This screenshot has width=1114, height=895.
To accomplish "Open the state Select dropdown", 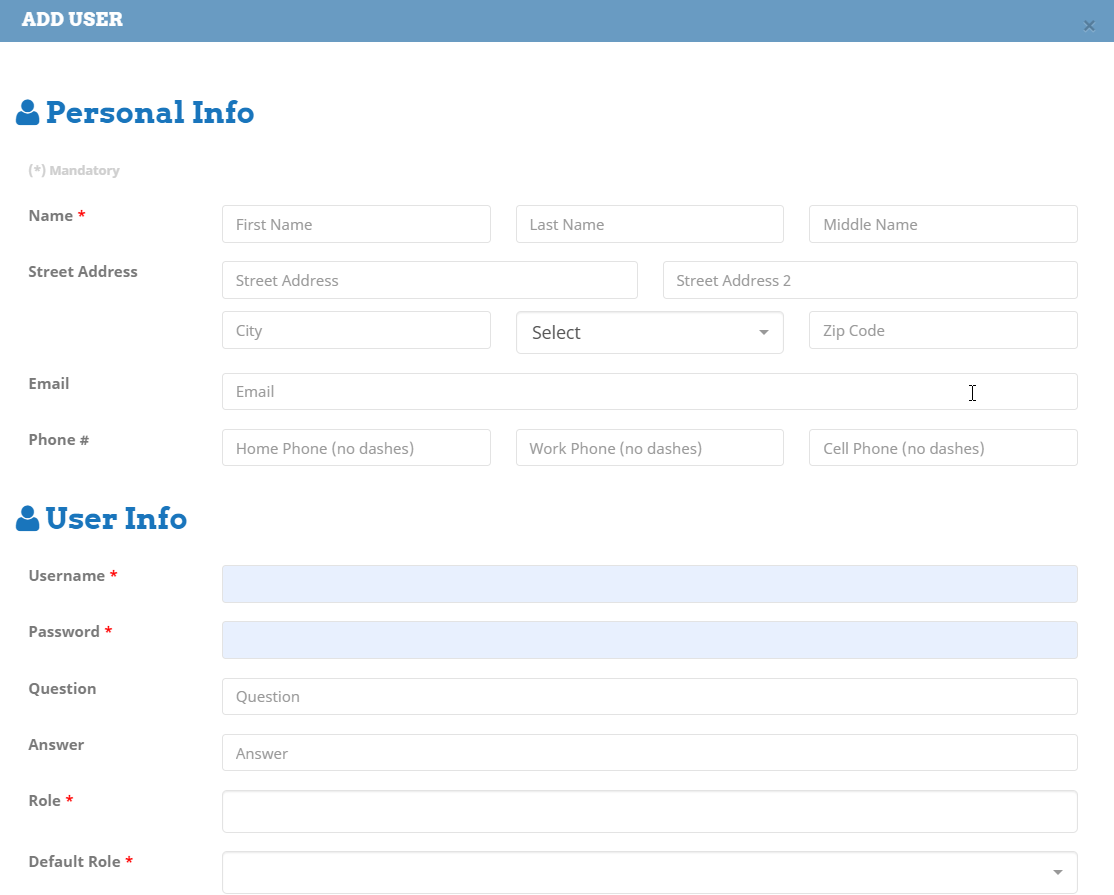I will tap(649, 332).
